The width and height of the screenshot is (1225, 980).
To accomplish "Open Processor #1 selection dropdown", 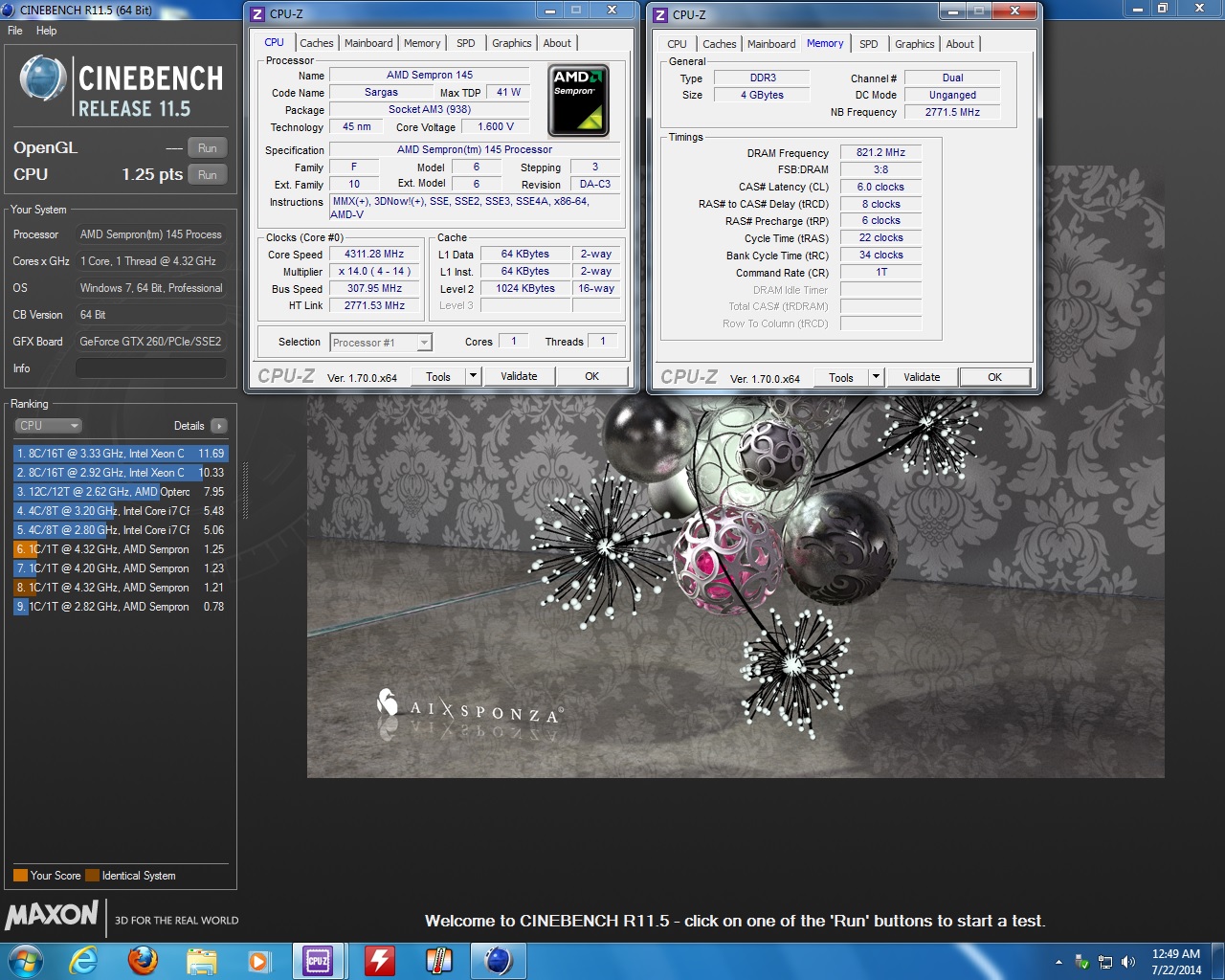I will pyautogui.click(x=381, y=343).
